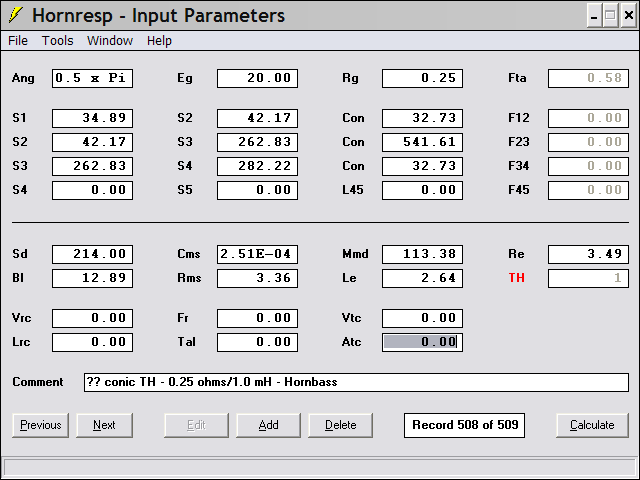Click the Tal field
Image resolution: width=640 pixels, height=480 pixels.
258,342
